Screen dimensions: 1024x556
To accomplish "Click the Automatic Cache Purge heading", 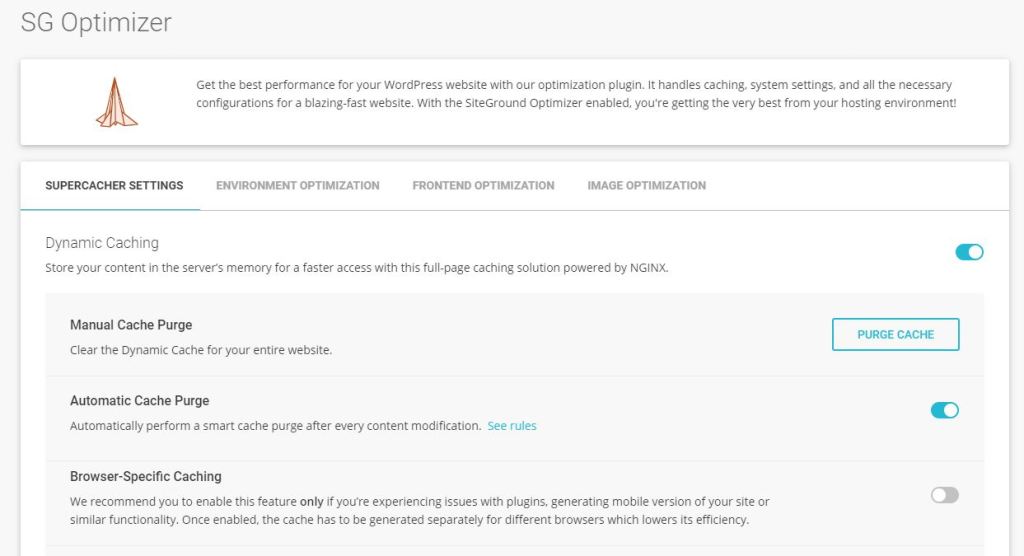I will click(140, 401).
